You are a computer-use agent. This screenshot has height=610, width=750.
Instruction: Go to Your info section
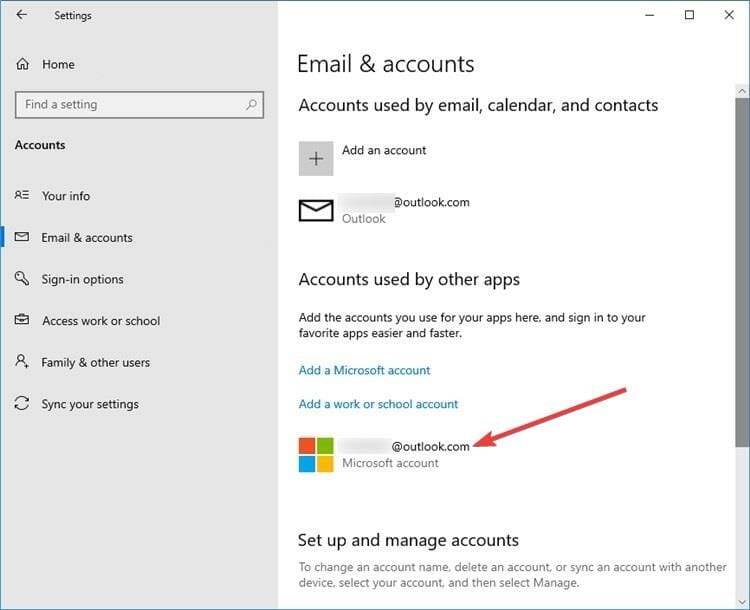66,196
